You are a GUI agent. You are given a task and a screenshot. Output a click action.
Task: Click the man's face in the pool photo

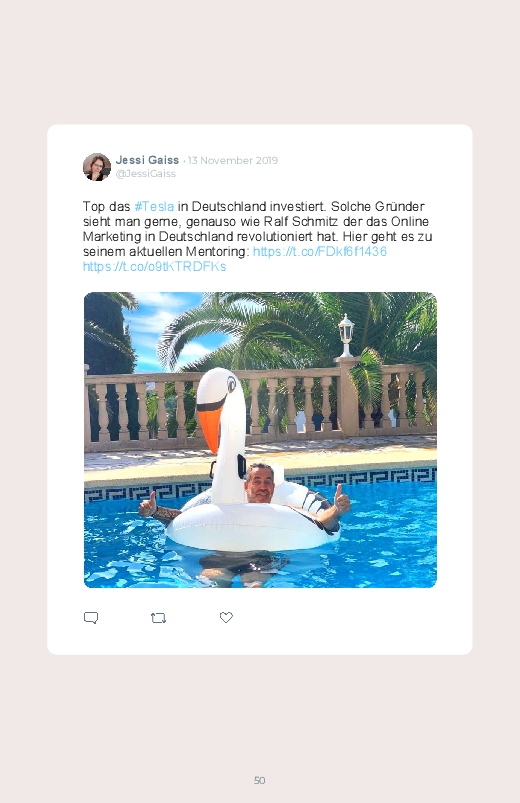click(260, 484)
